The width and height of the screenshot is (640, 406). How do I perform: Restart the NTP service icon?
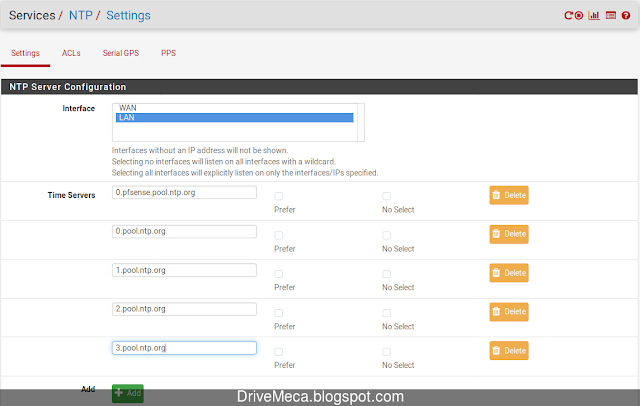[568, 16]
